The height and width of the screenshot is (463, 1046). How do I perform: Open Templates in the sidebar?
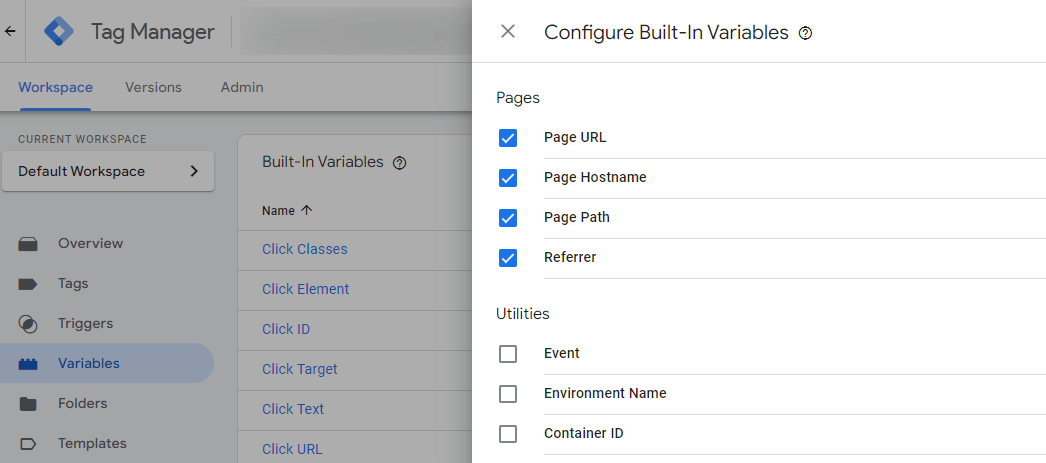tap(91, 443)
